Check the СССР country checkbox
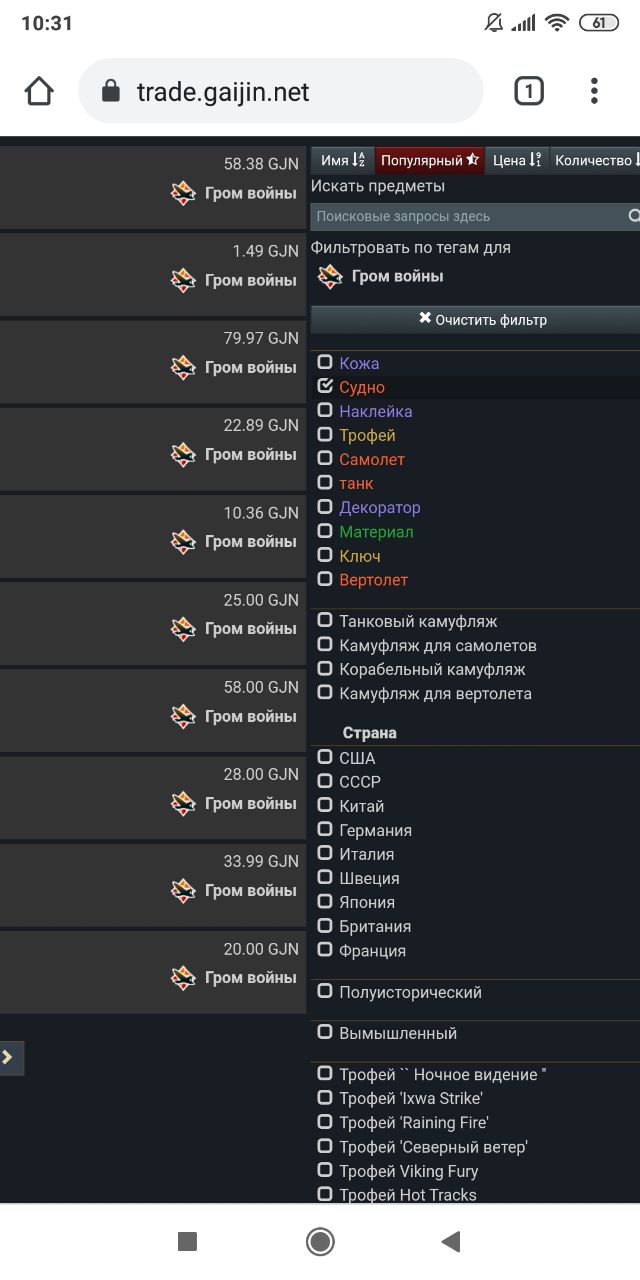640x1280 pixels. [325, 781]
